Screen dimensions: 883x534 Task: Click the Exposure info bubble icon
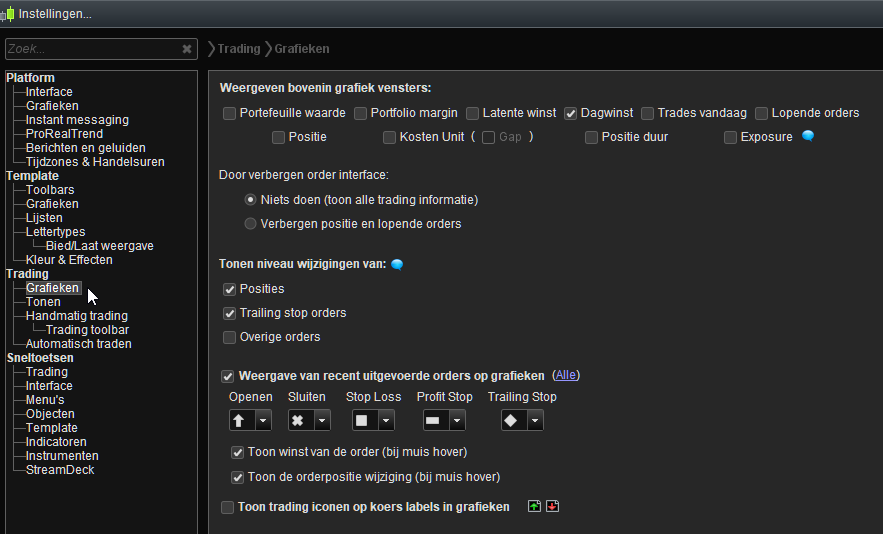(808, 136)
